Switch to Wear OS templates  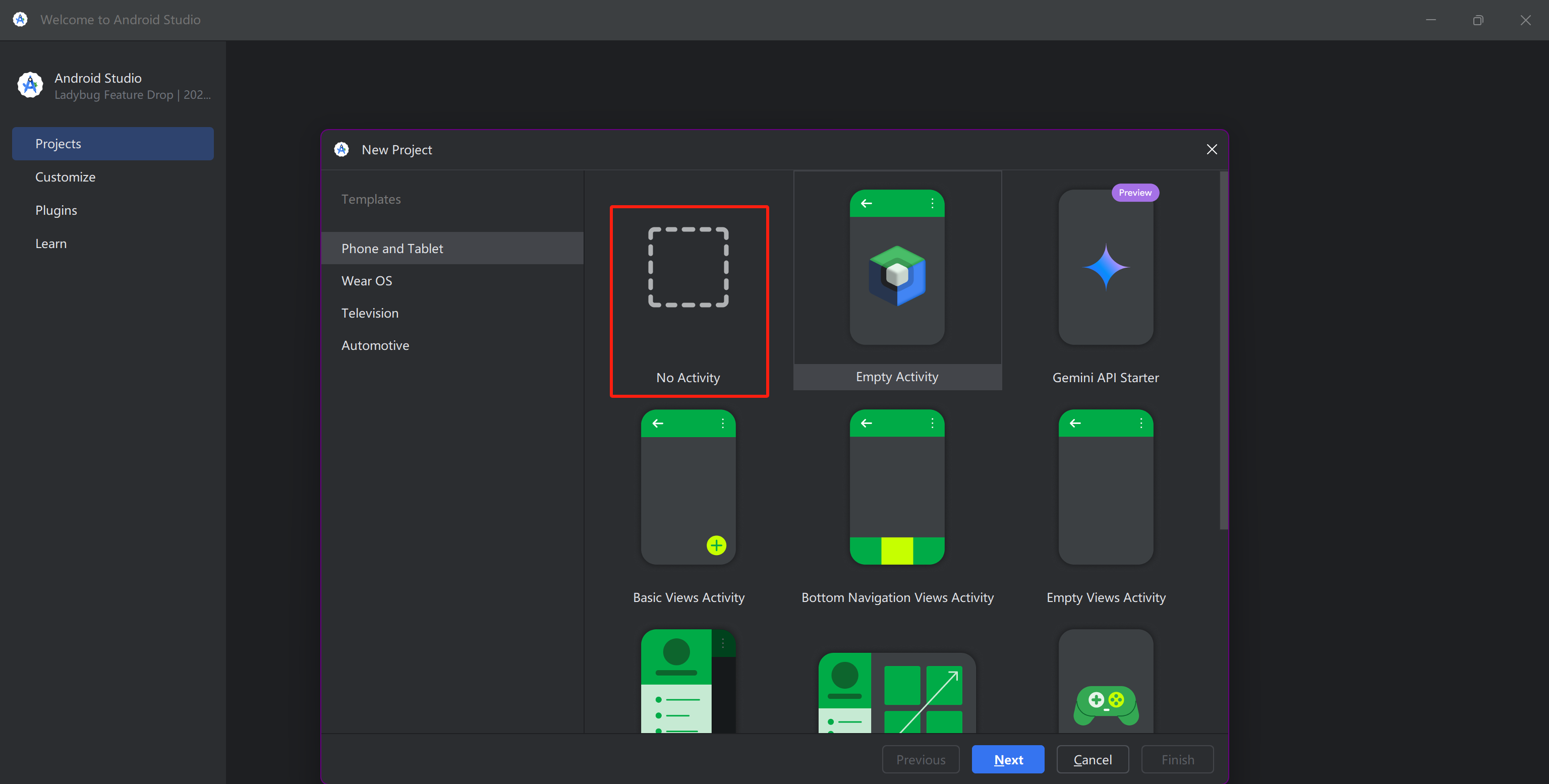[x=452, y=281]
